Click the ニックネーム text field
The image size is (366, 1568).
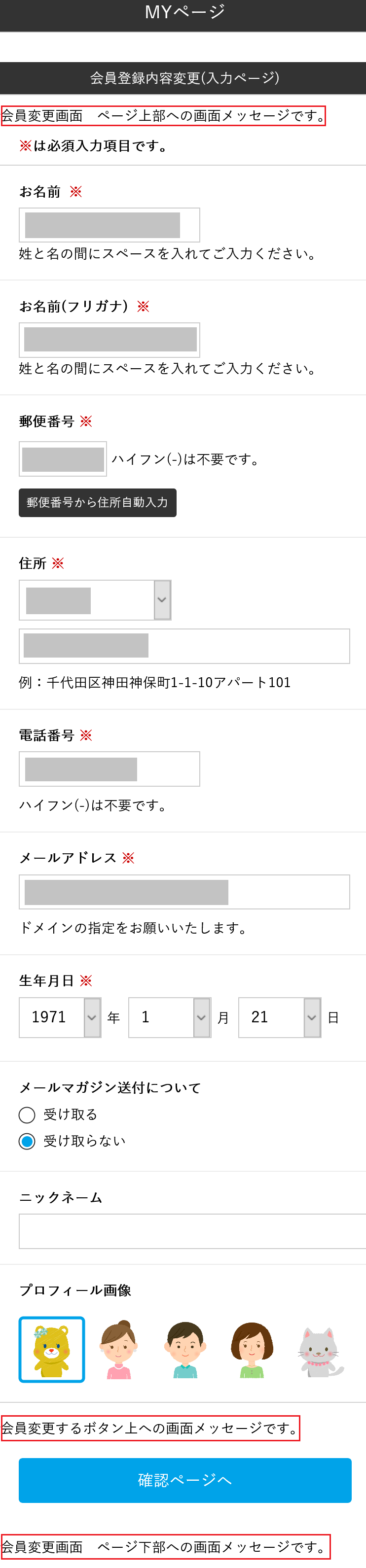pos(192,1231)
